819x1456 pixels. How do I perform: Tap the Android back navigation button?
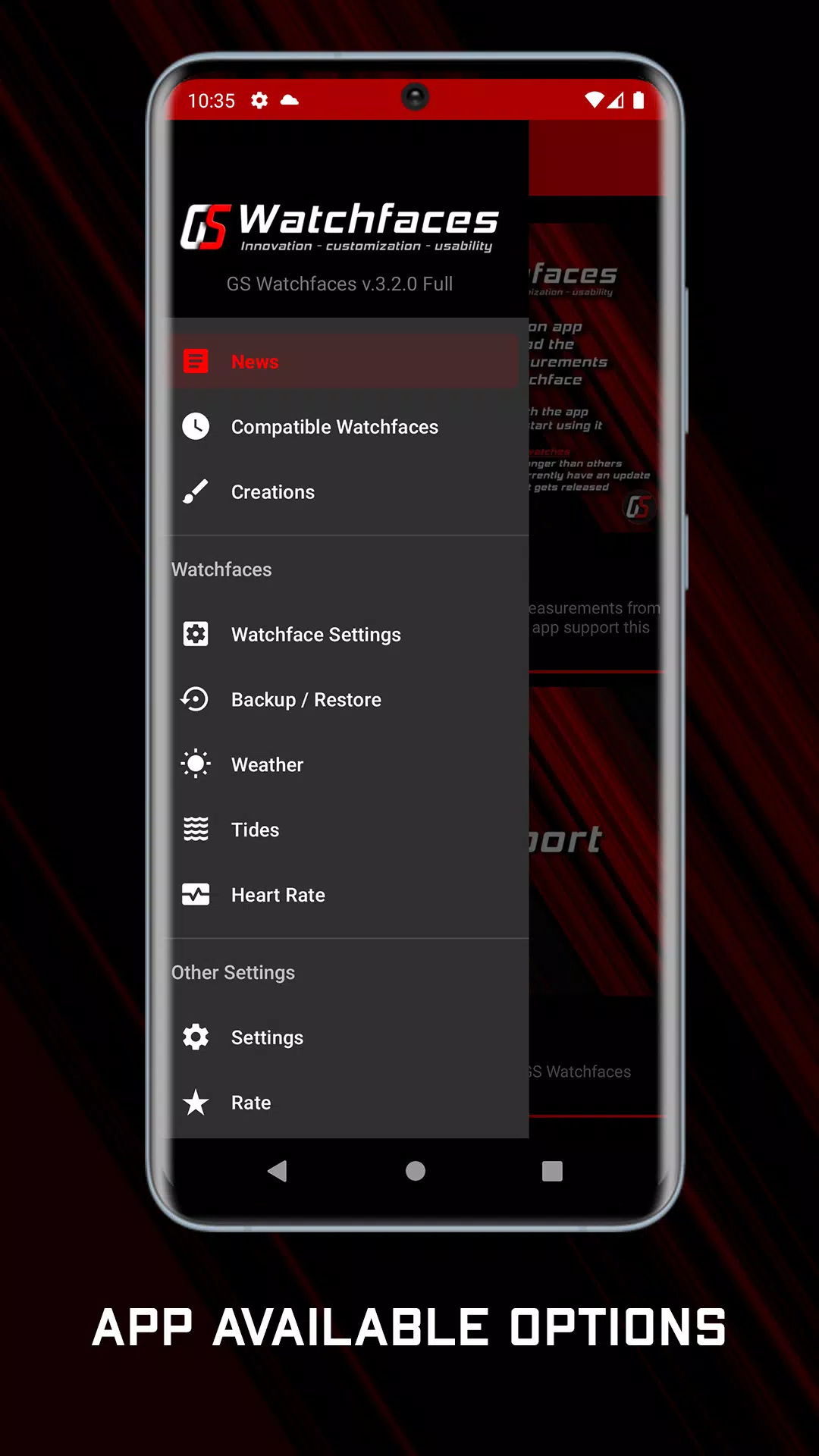(278, 1172)
